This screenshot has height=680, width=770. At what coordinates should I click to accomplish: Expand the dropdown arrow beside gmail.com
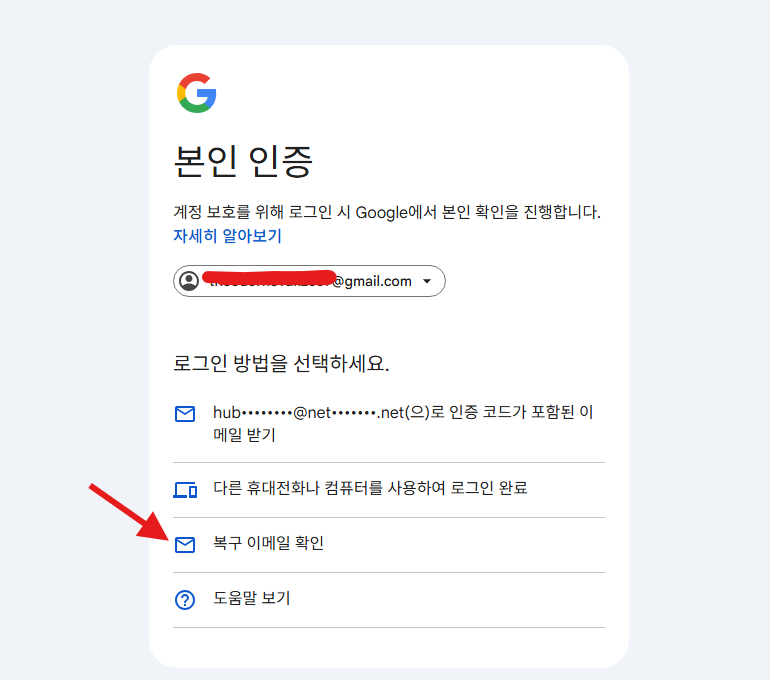coord(427,282)
